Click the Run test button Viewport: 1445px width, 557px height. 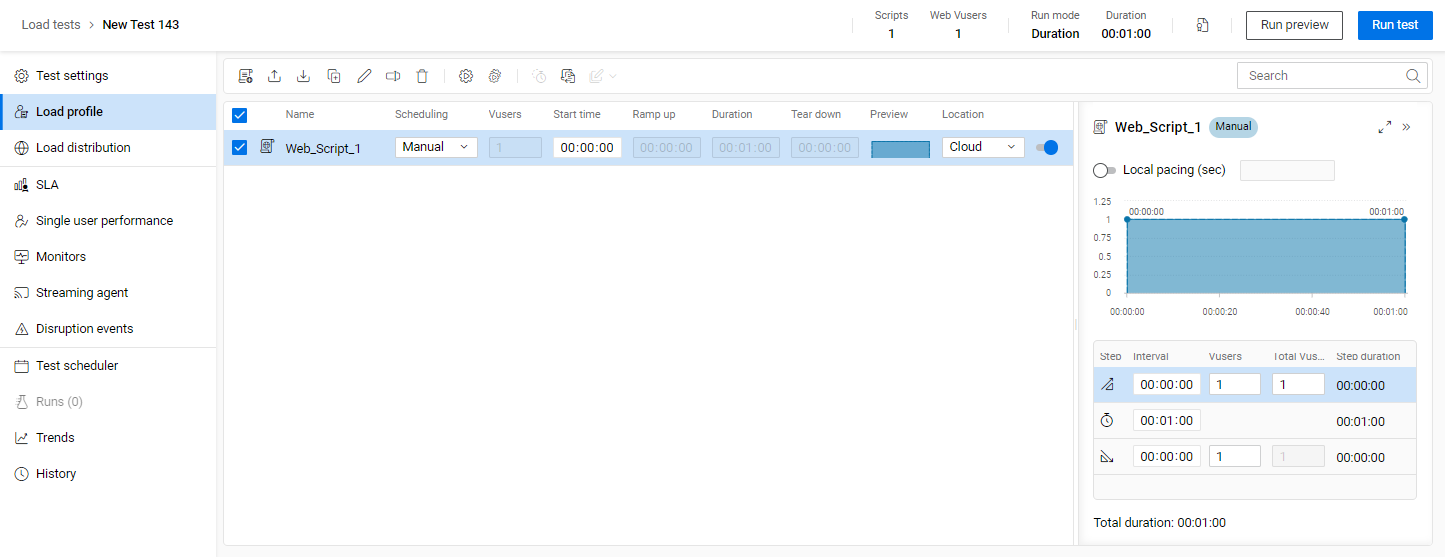point(1394,25)
